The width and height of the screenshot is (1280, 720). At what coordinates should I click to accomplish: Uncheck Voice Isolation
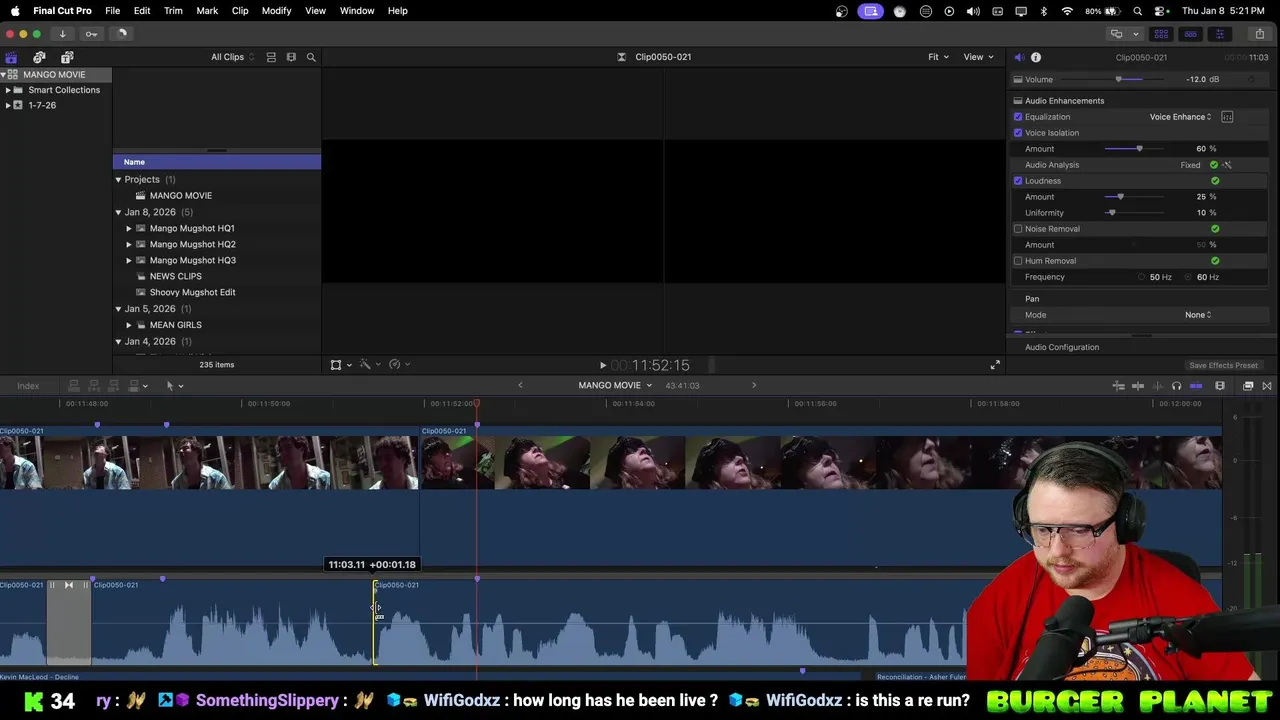1018,133
